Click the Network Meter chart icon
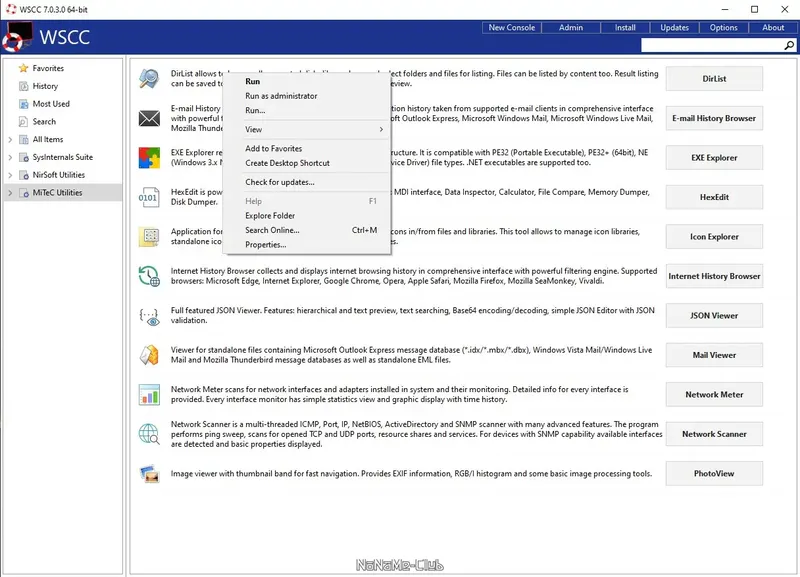Image resolution: width=800 pixels, height=577 pixels. click(x=149, y=395)
